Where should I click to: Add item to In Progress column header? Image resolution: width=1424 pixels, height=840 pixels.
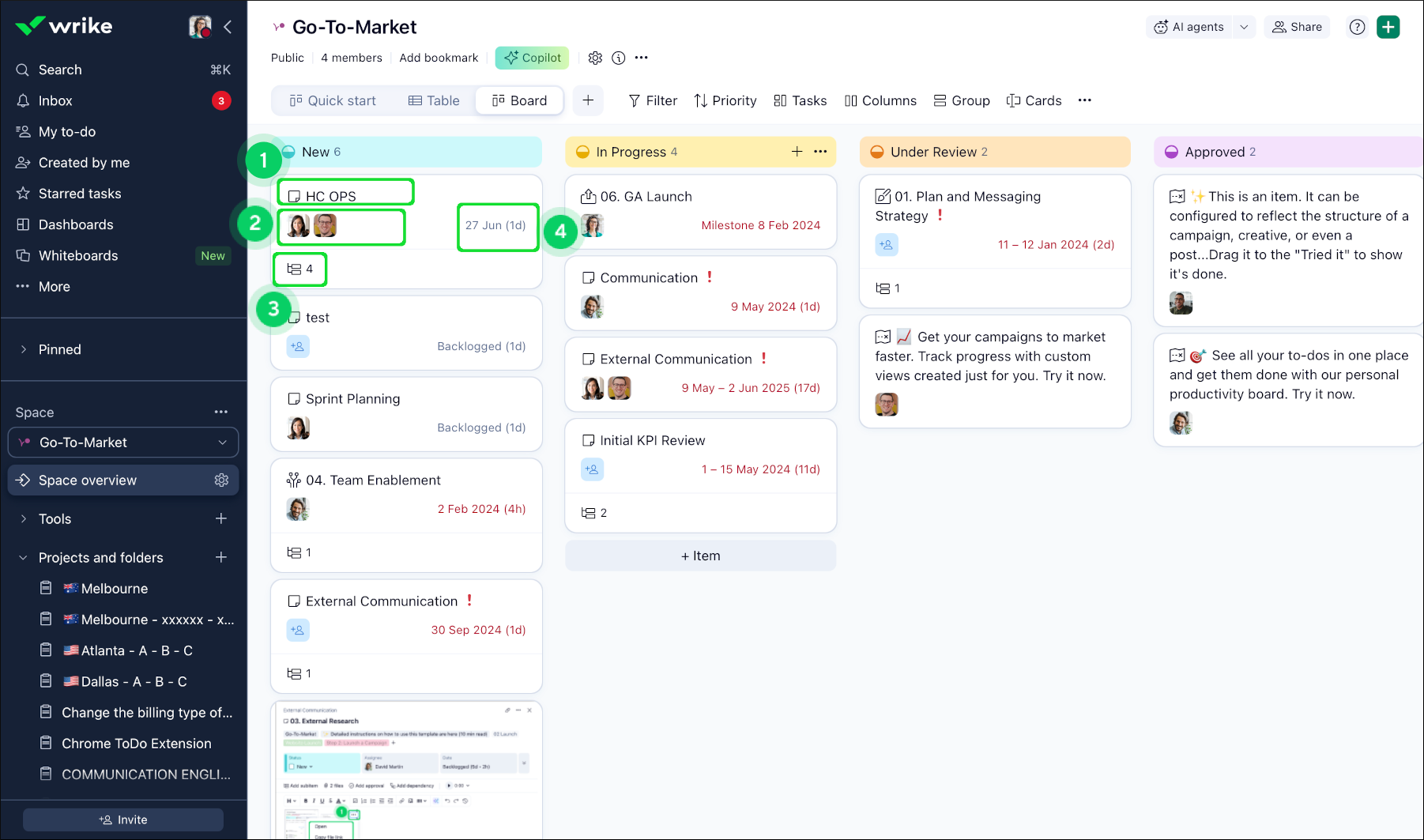click(x=797, y=152)
